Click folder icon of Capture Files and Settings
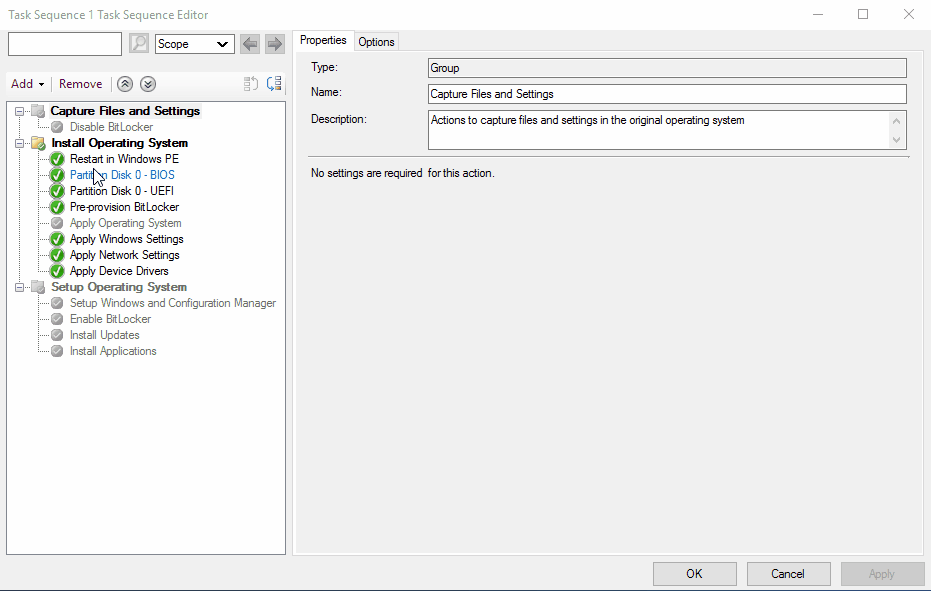The image size is (931, 591). pyautogui.click(x=38, y=111)
